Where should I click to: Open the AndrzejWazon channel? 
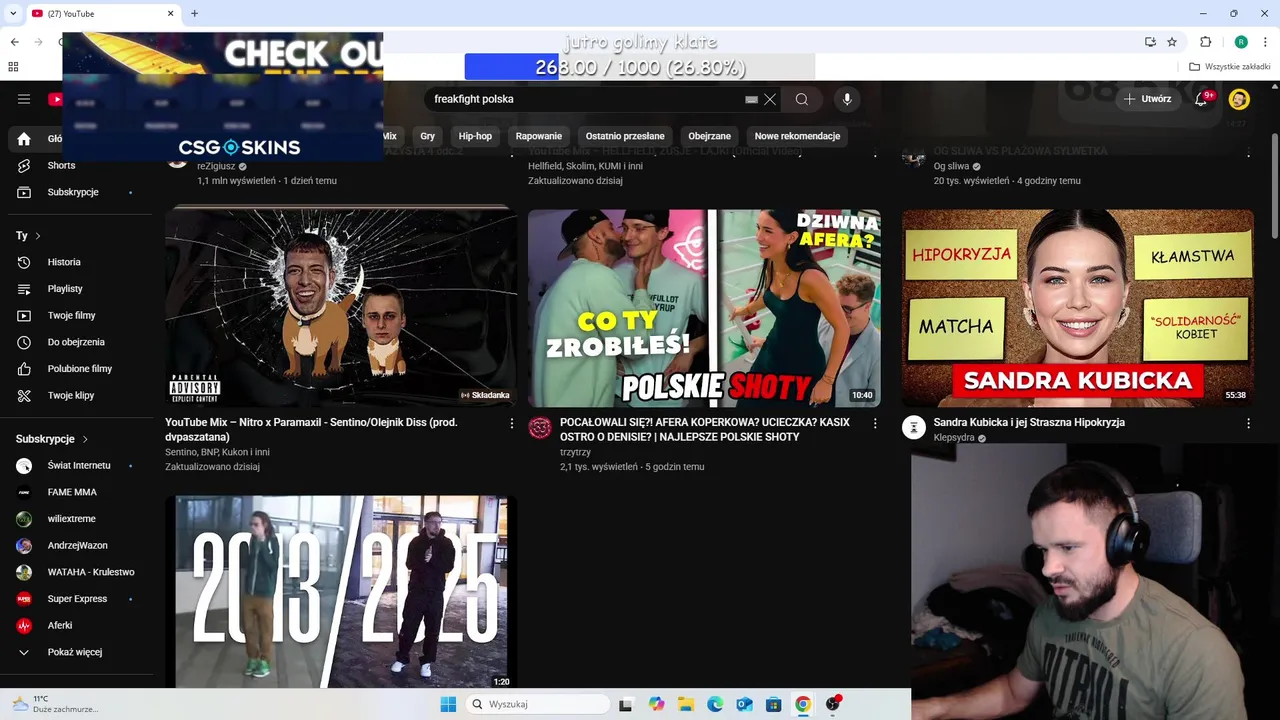(x=76, y=545)
